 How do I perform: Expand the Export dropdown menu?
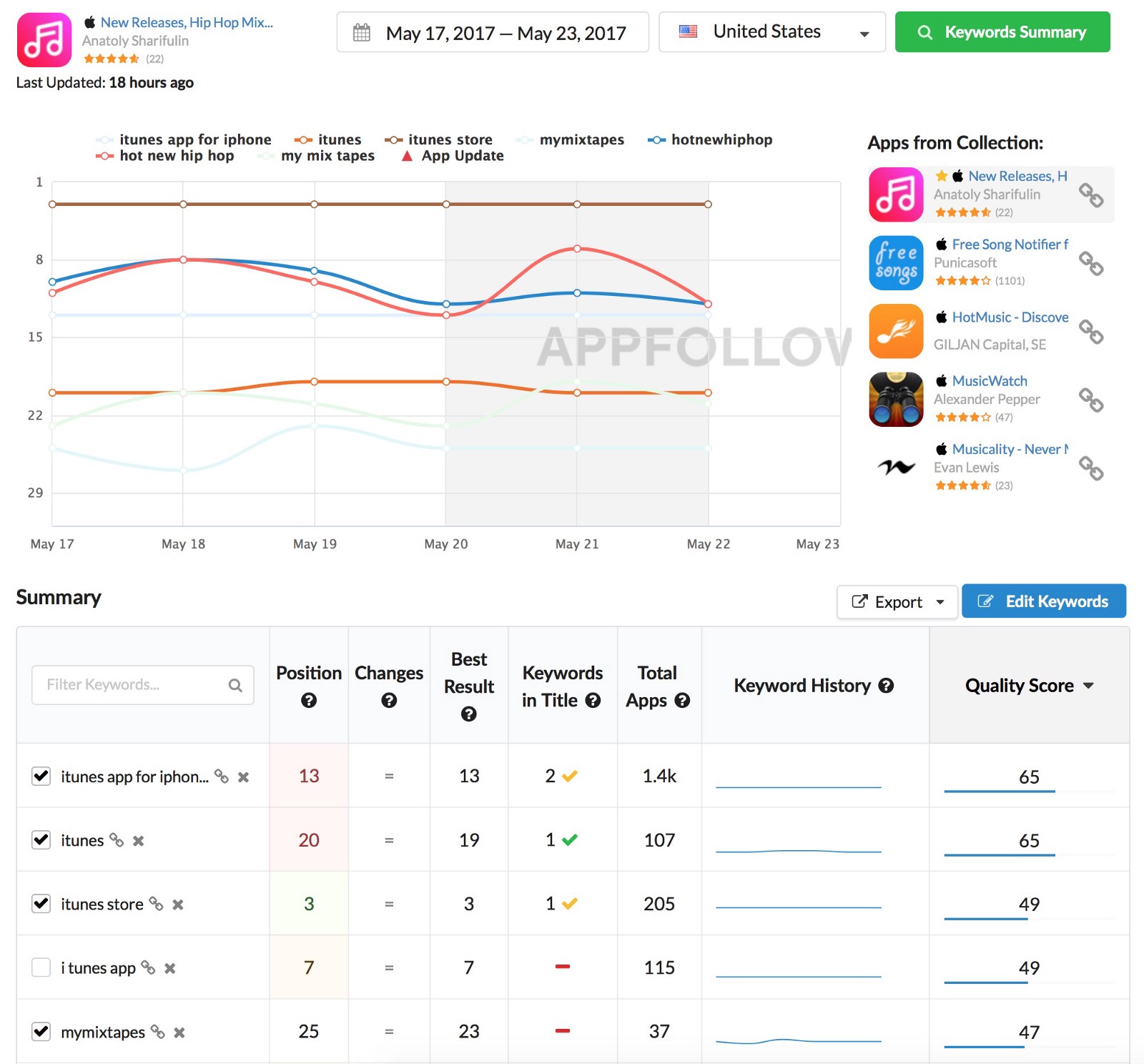897,602
